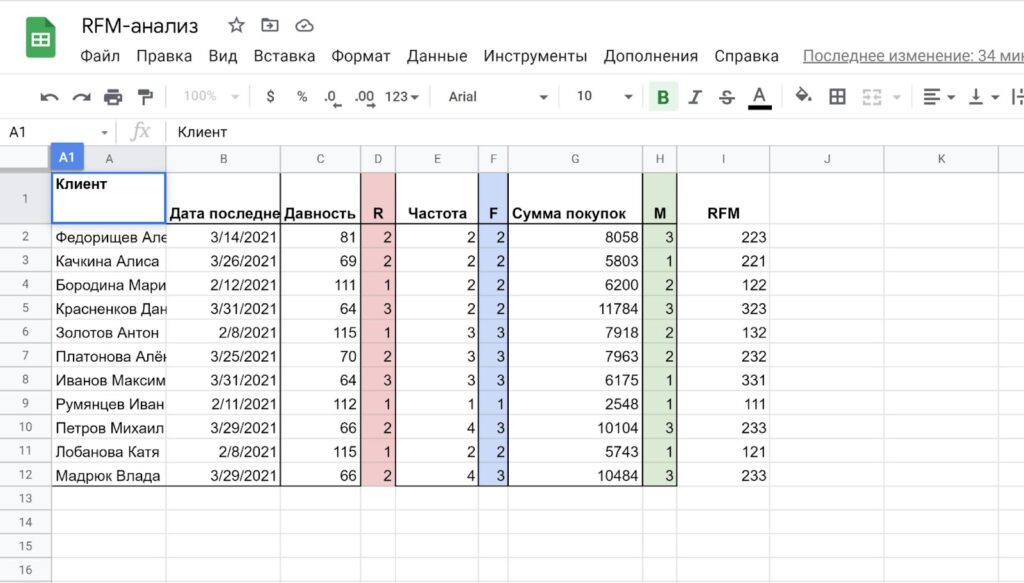Click the print icon in toolbar
This screenshot has width=1024, height=583.
click(x=113, y=97)
